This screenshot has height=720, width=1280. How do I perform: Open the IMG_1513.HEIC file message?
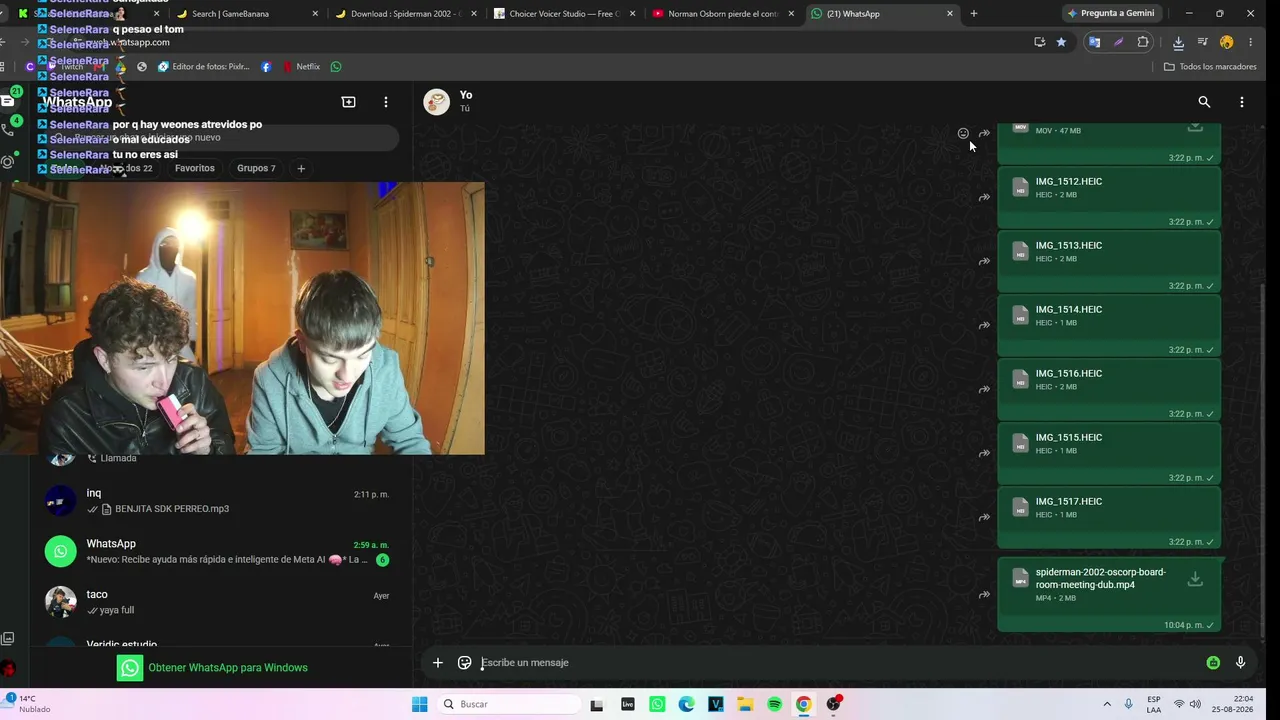click(1109, 262)
